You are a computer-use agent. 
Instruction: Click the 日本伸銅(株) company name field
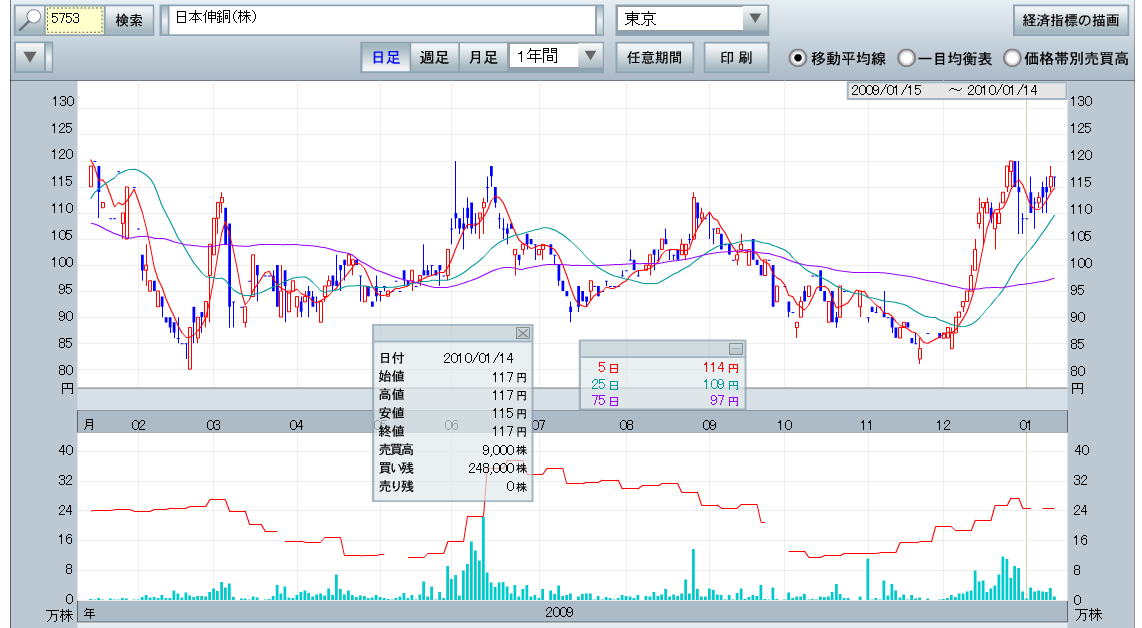point(385,19)
